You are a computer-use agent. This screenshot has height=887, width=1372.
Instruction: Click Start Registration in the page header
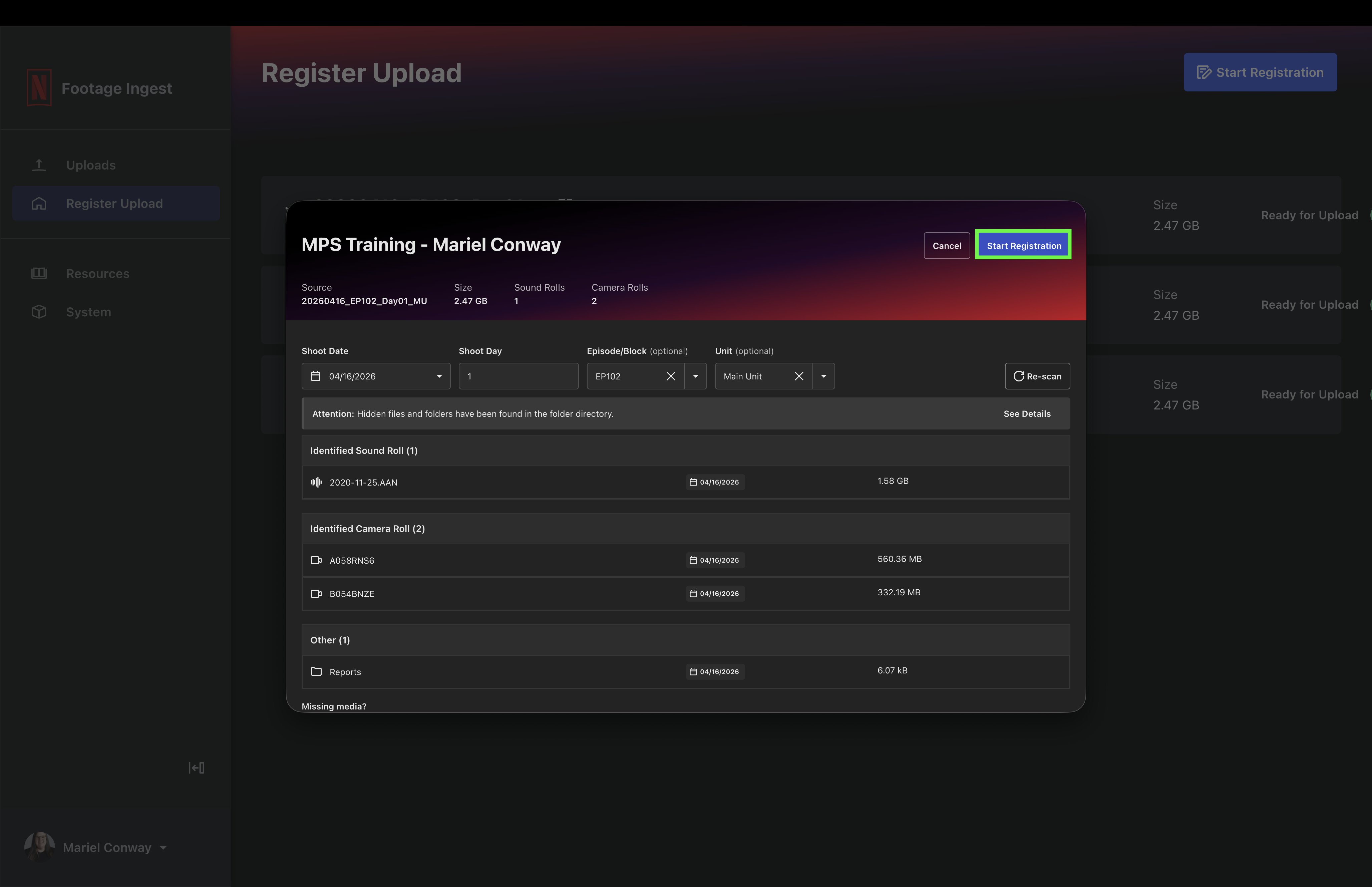(1260, 72)
